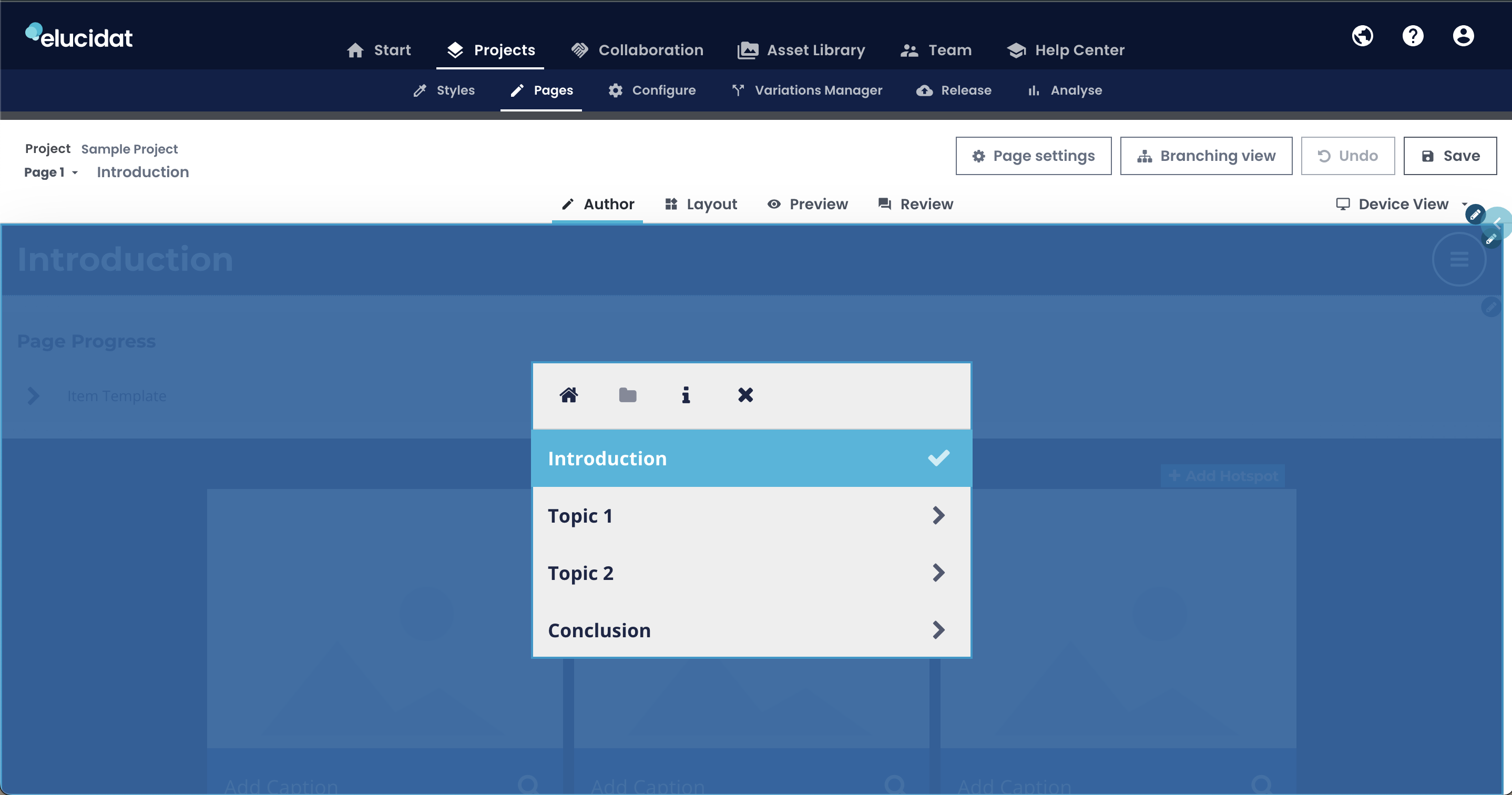The width and height of the screenshot is (1512, 795).
Task: Click the Add Hotspot button
Action: [x=1223, y=476]
